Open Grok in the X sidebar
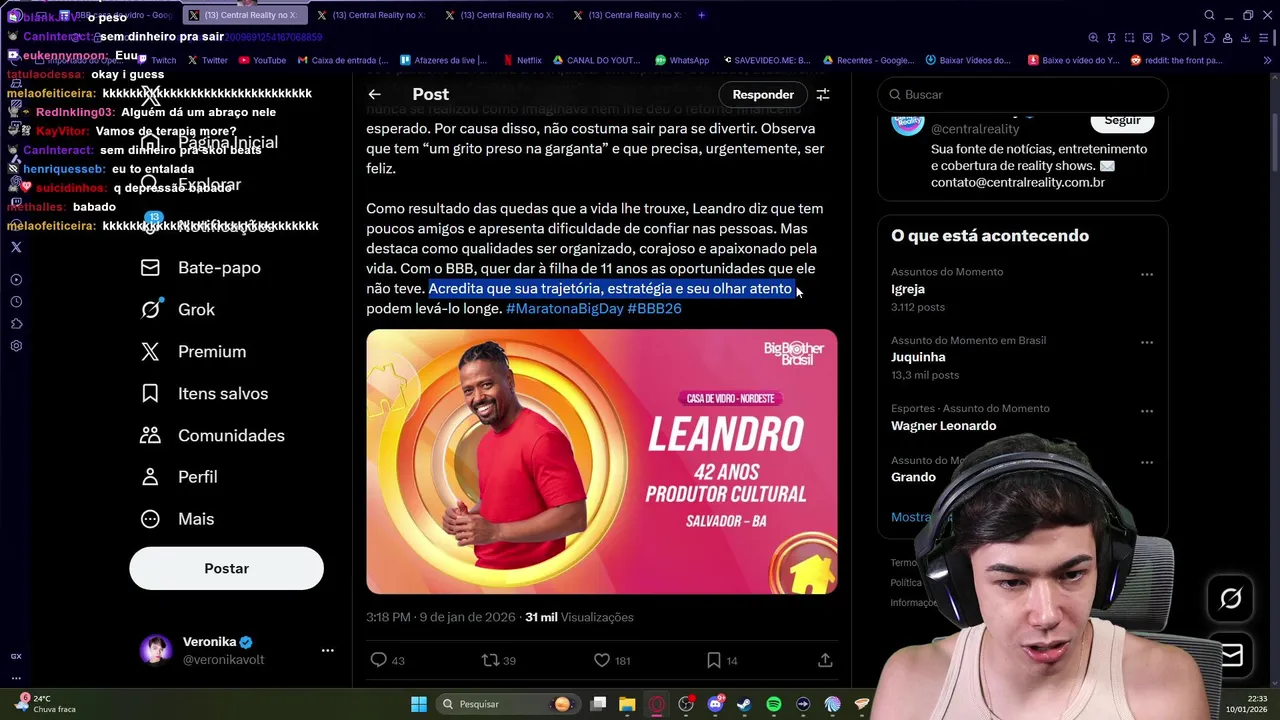The width and height of the screenshot is (1280, 720). (178, 310)
